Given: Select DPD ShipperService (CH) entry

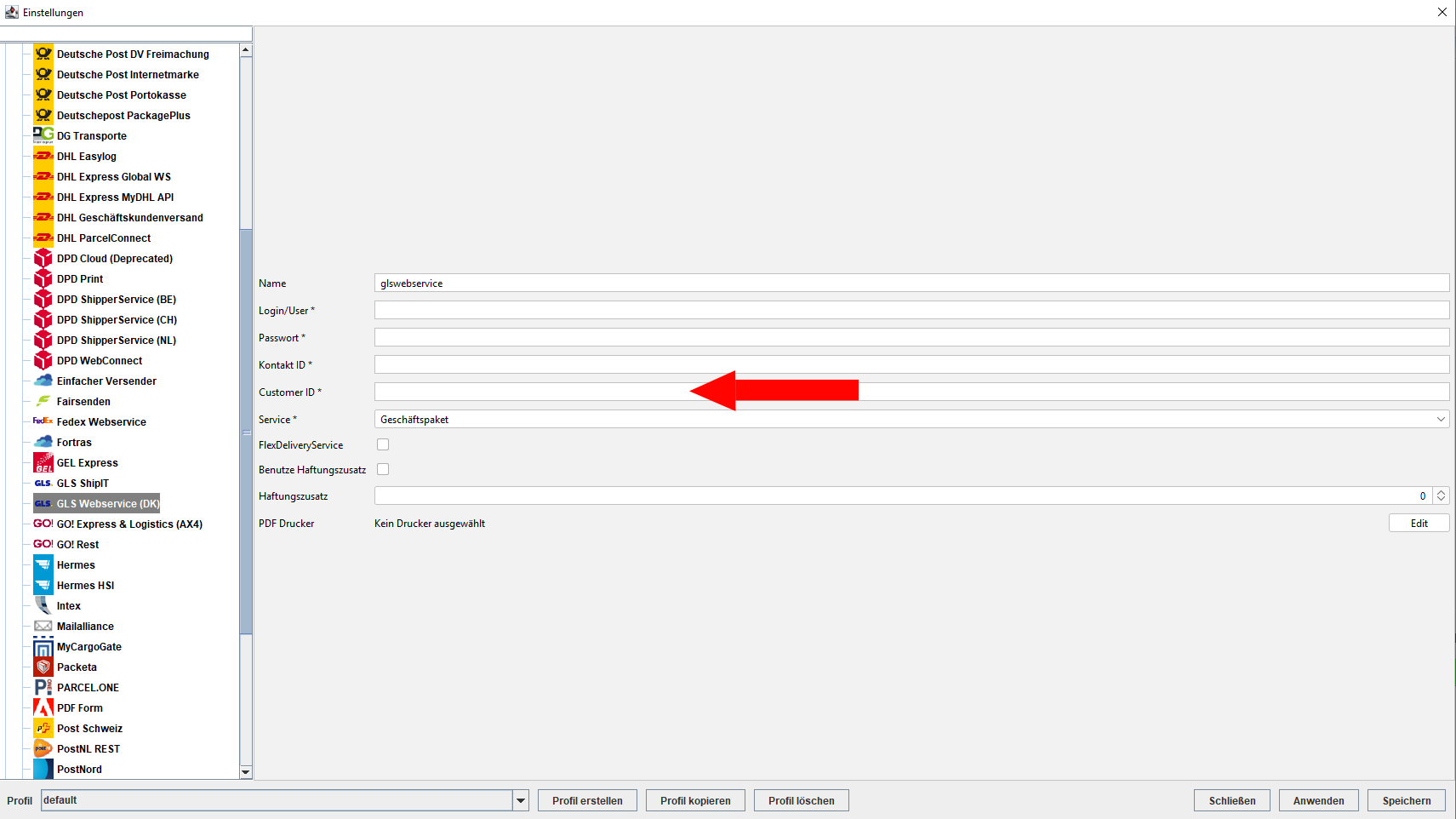Looking at the screenshot, I should click(x=117, y=319).
